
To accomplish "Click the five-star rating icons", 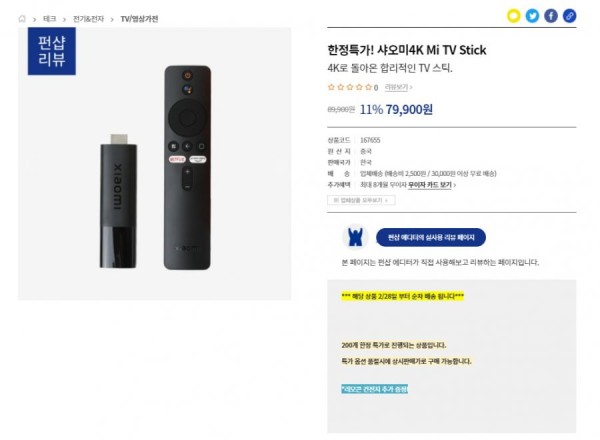I will 350,87.
